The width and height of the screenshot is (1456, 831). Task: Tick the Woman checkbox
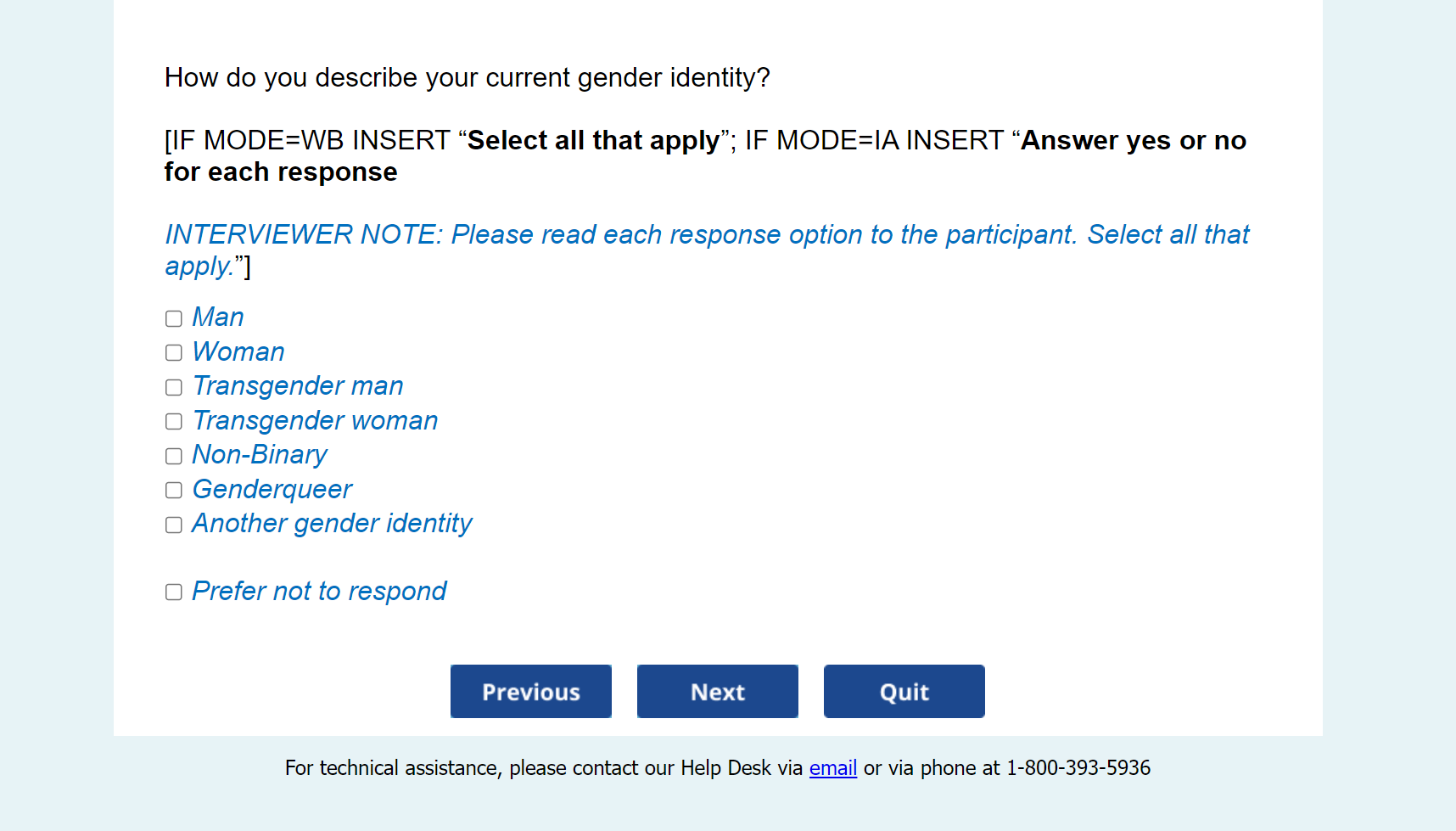click(x=174, y=353)
